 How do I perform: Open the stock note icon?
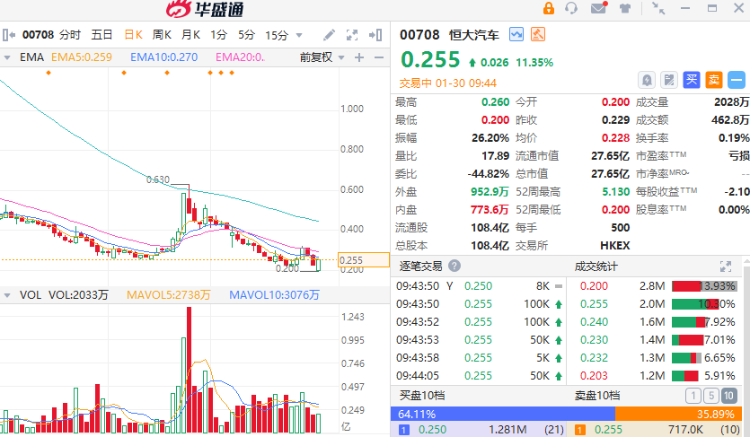coord(669,80)
